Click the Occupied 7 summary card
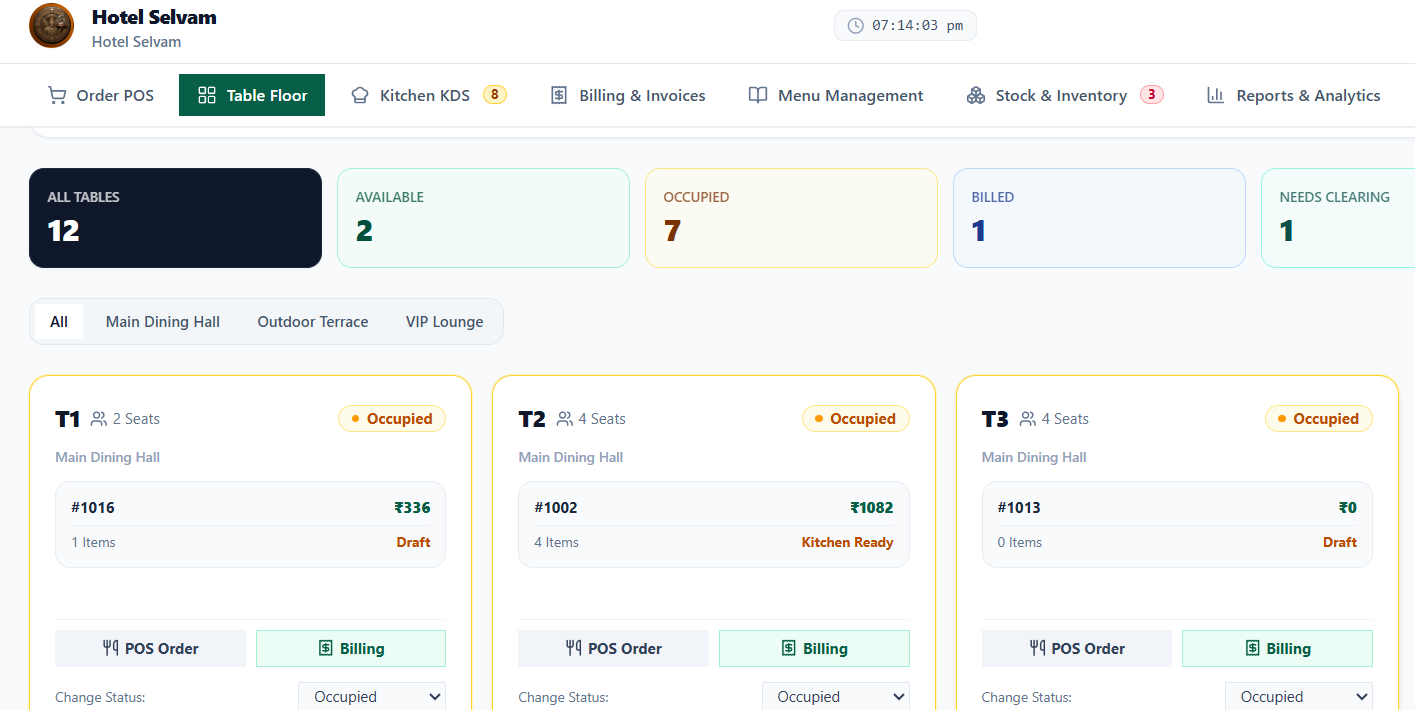Viewport: 1415px width, 710px height. click(791, 218)
